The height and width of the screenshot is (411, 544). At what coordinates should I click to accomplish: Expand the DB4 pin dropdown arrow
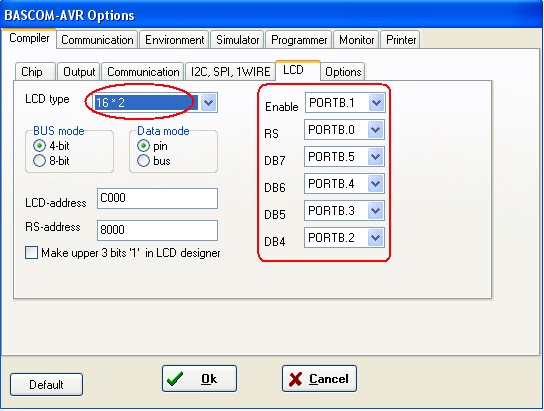click(376, 238)
